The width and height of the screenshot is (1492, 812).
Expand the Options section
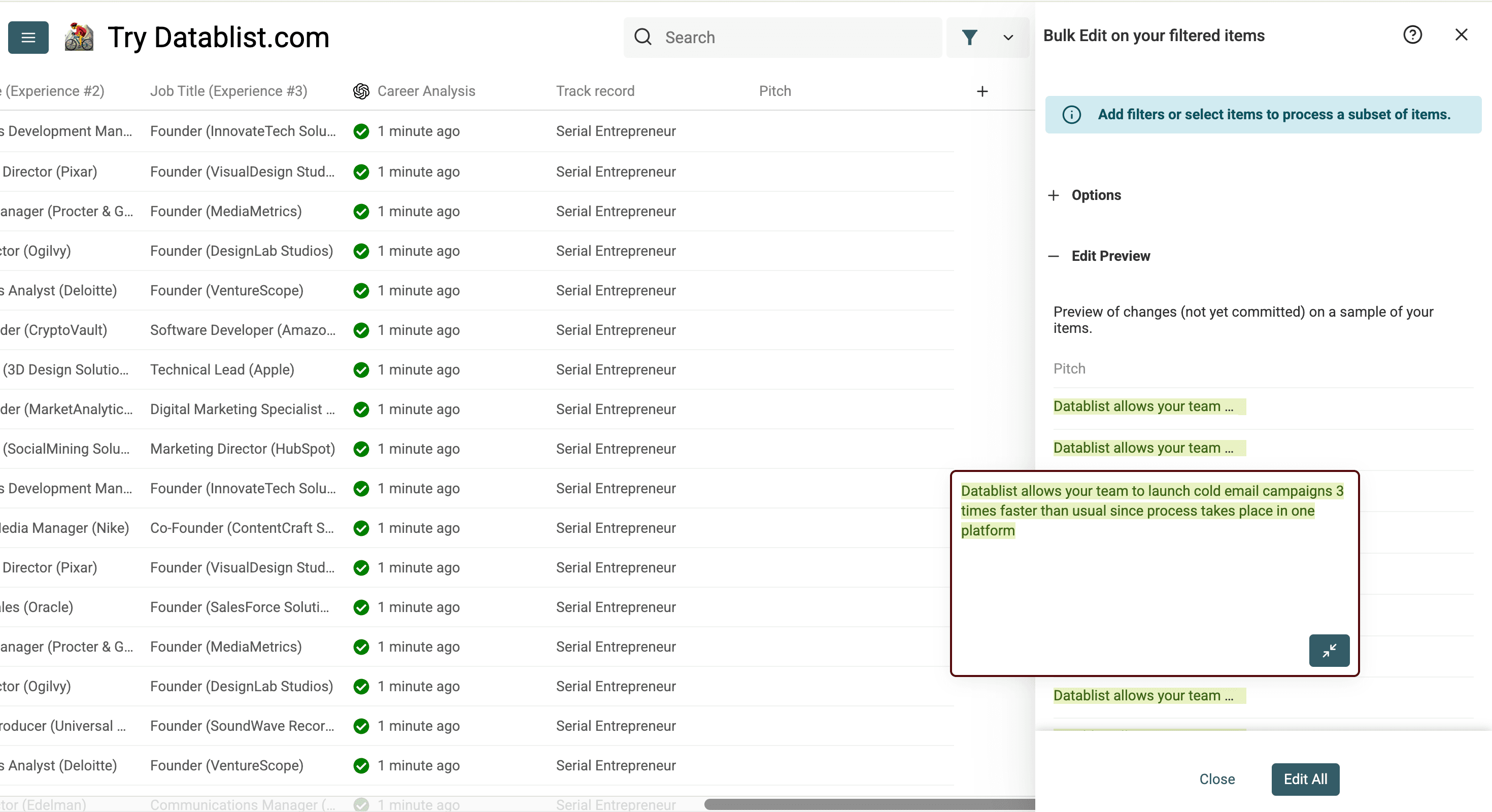pos(1053,195)
